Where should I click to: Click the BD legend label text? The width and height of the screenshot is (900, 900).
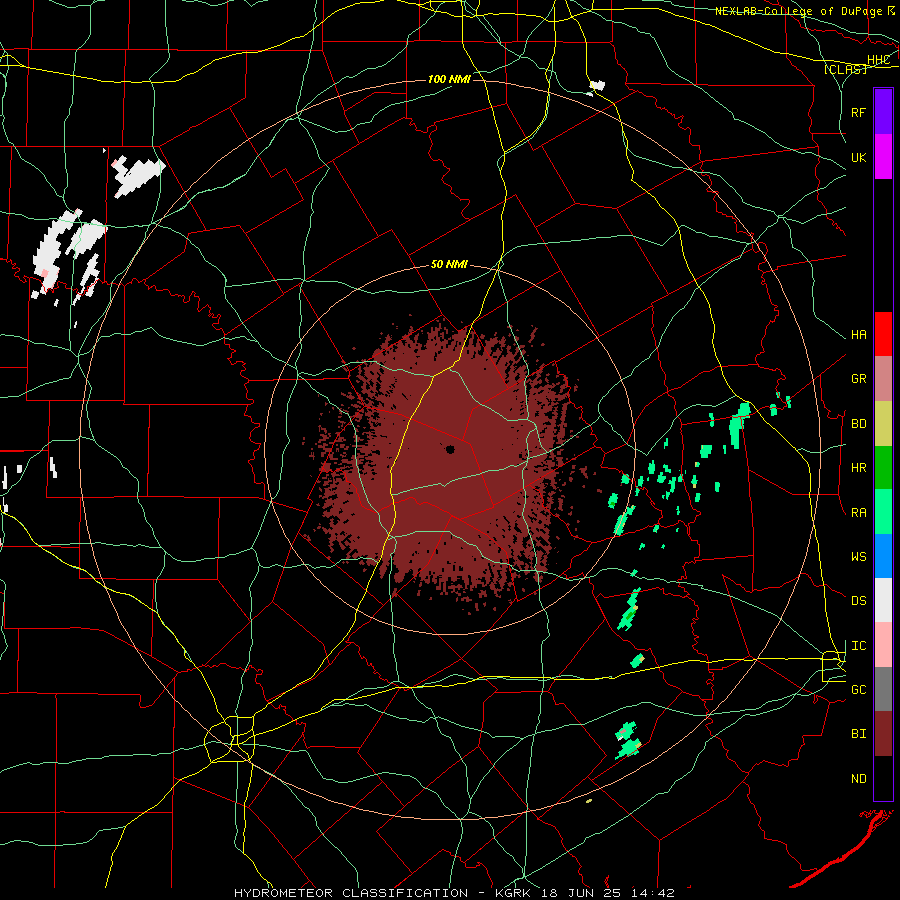(x=858, y=424)
